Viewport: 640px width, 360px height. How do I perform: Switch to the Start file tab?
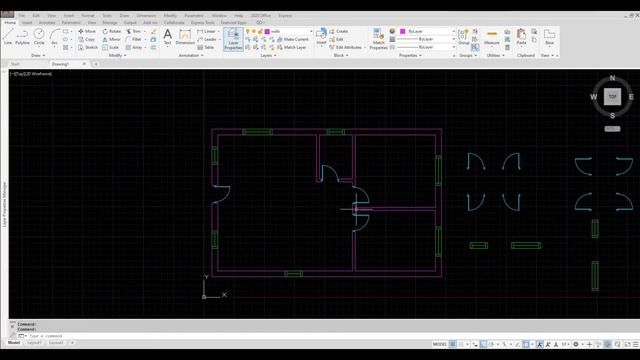15,64
